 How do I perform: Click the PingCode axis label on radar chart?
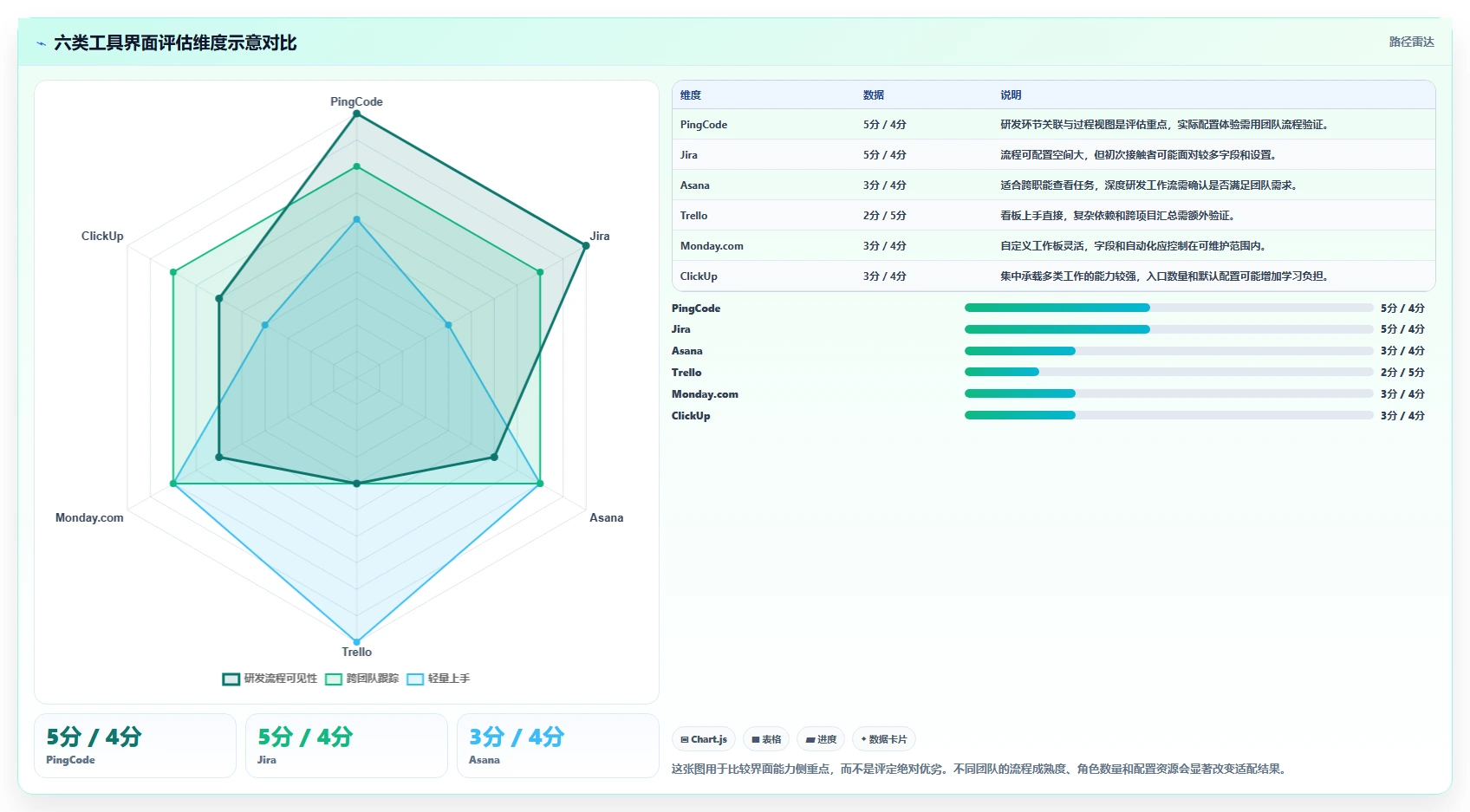(x=356, y=101)
